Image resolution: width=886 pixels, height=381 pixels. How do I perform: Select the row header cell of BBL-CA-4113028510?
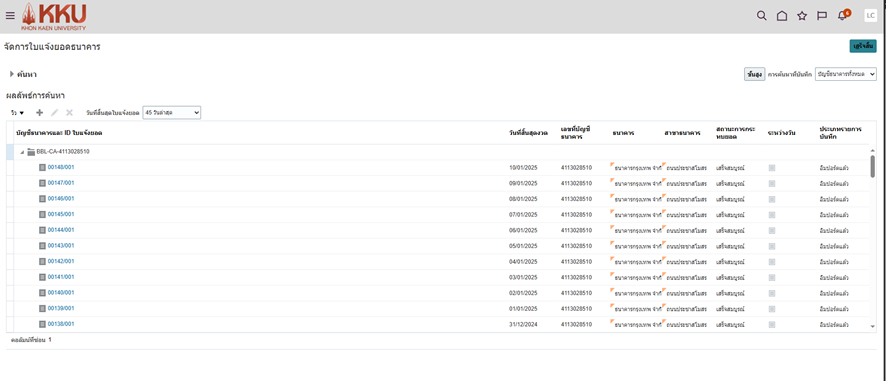pos(10,152)
